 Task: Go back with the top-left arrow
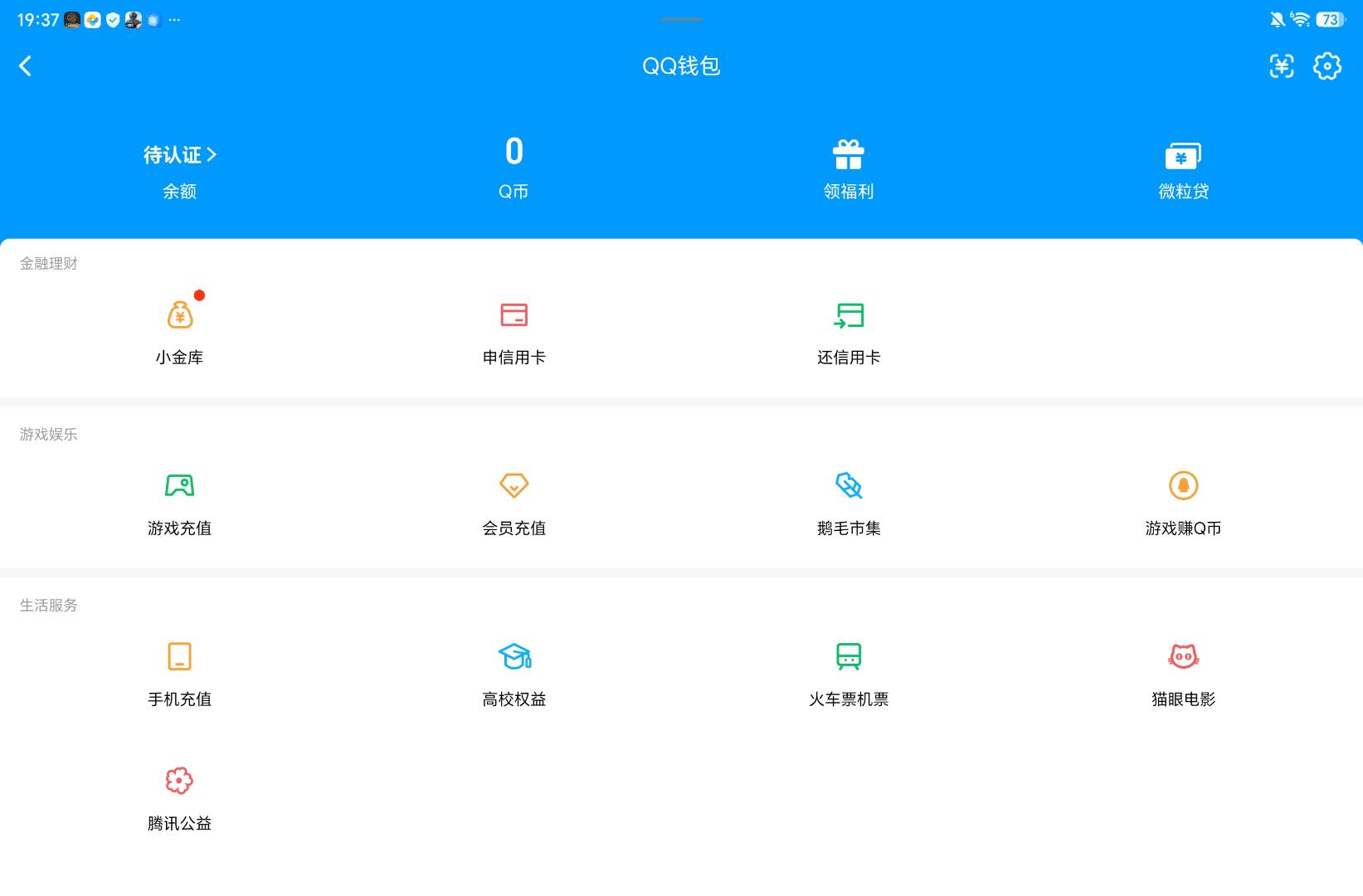tap(25, 66)
